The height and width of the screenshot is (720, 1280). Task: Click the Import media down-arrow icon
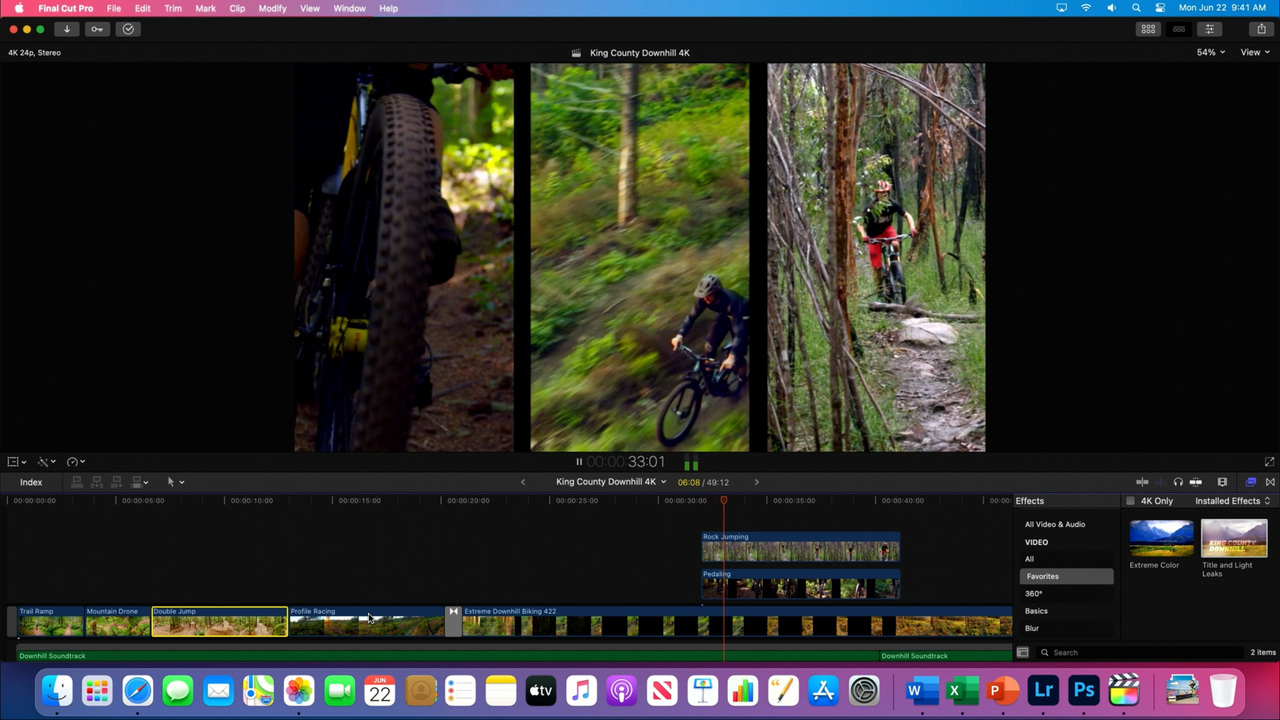tap(66, 28)
